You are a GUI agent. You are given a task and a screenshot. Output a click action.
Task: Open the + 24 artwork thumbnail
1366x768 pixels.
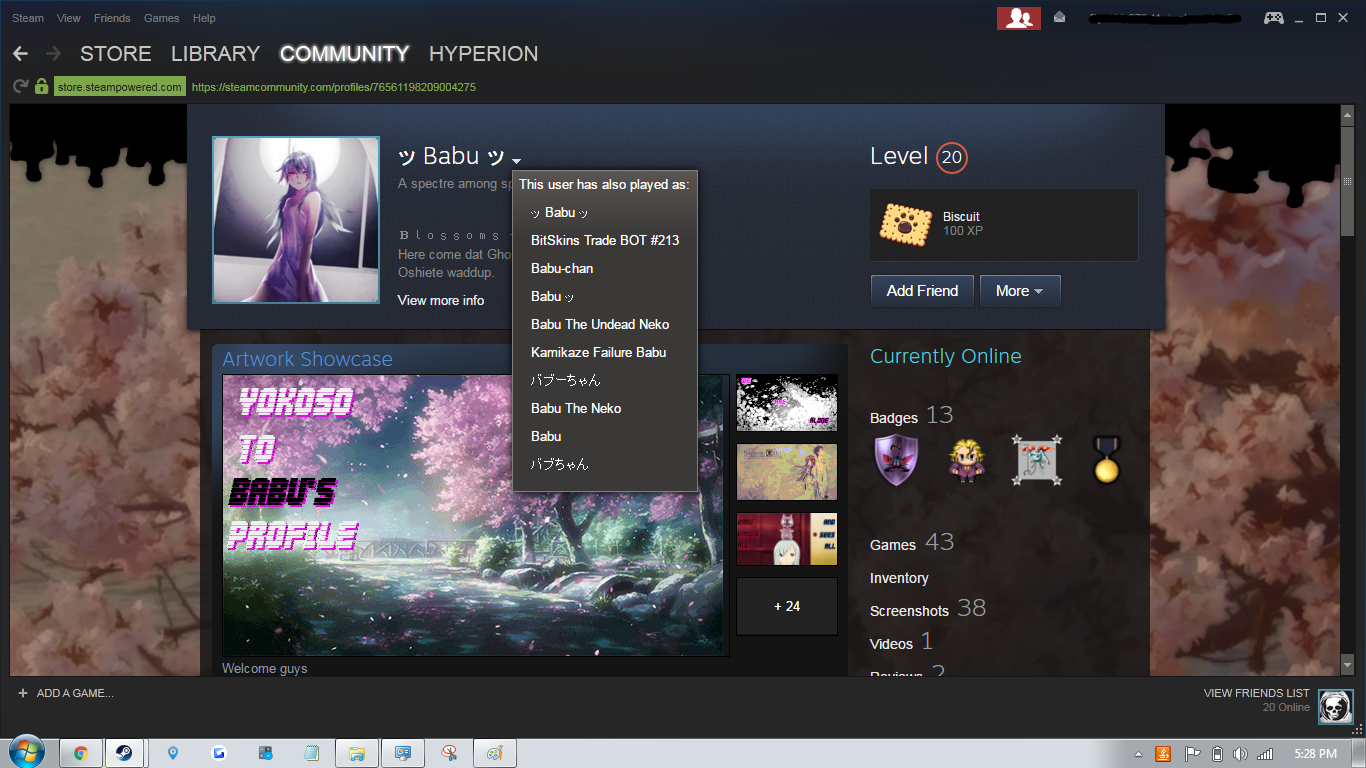[x=786, y=606]
